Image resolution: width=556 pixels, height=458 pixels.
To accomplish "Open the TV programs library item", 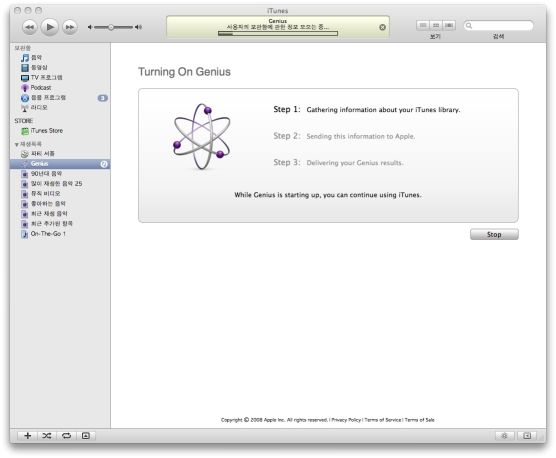I will pos(60,77).
